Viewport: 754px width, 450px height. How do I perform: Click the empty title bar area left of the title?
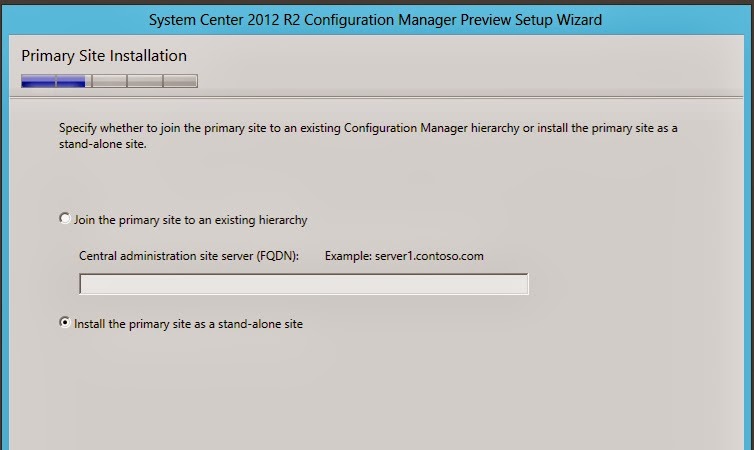point(70,19)
